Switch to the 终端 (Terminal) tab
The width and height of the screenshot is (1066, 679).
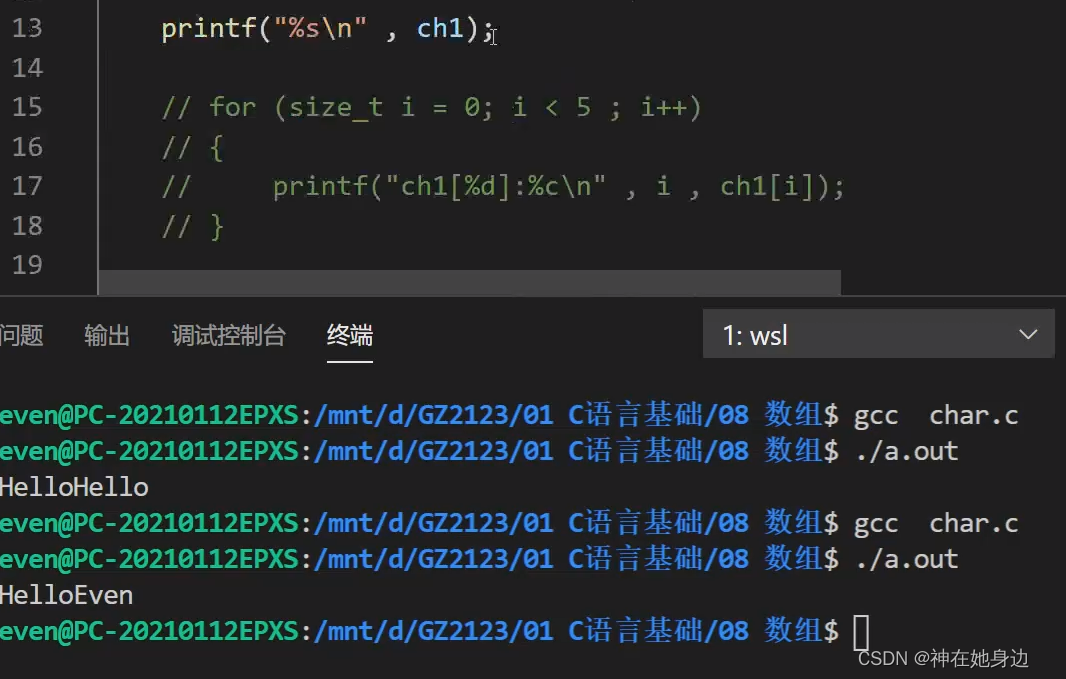(349, 336)
